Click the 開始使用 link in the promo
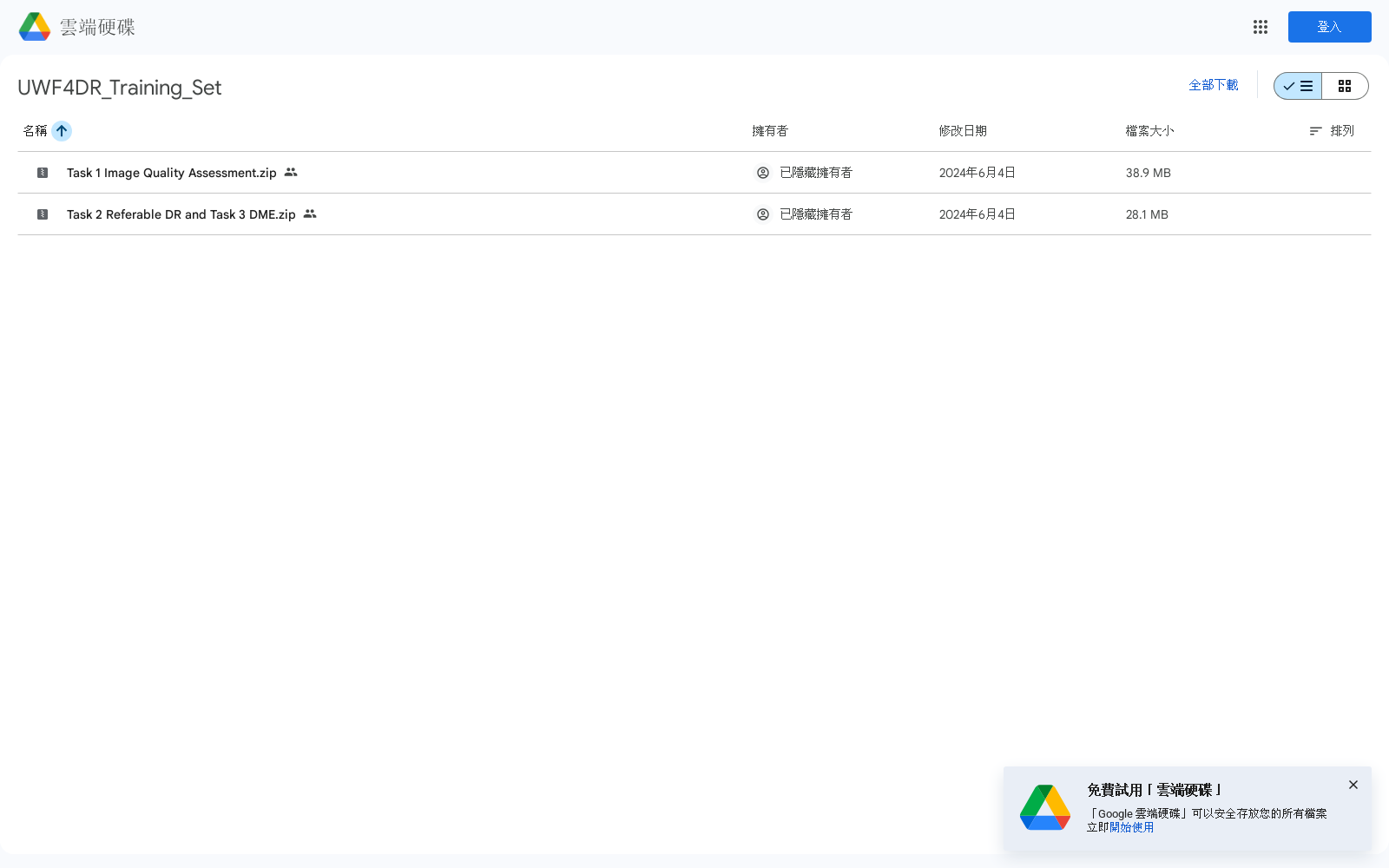 [x=1132, y=827]
